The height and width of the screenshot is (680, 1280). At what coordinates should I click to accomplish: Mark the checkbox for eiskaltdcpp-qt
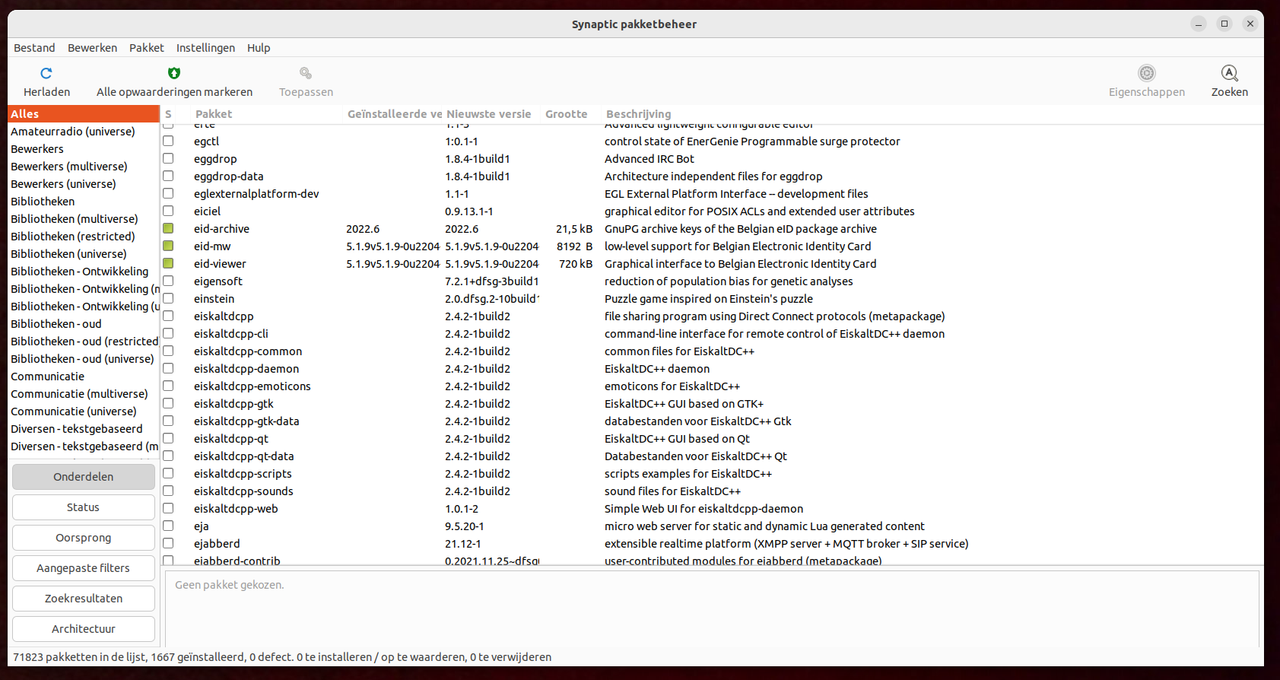tap(168, 439)
